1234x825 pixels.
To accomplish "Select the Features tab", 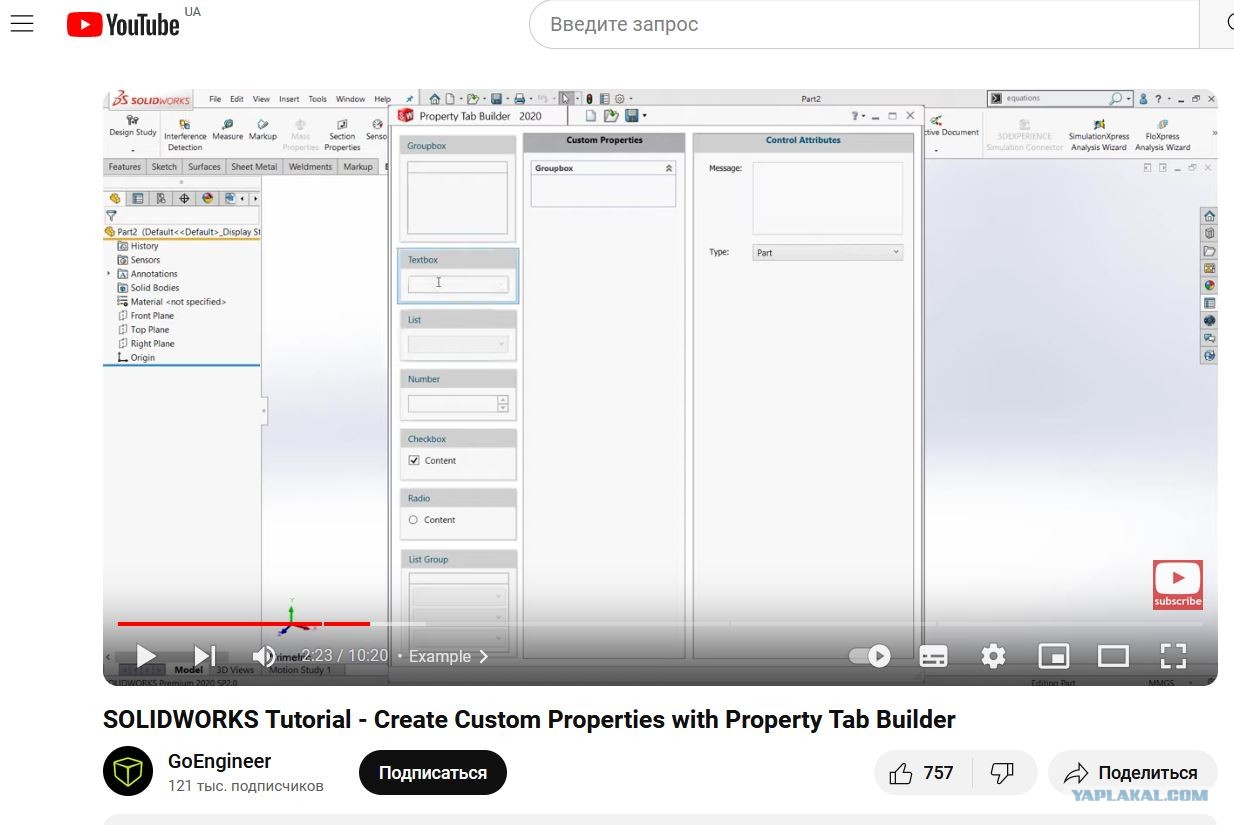I will coord(125,167).
